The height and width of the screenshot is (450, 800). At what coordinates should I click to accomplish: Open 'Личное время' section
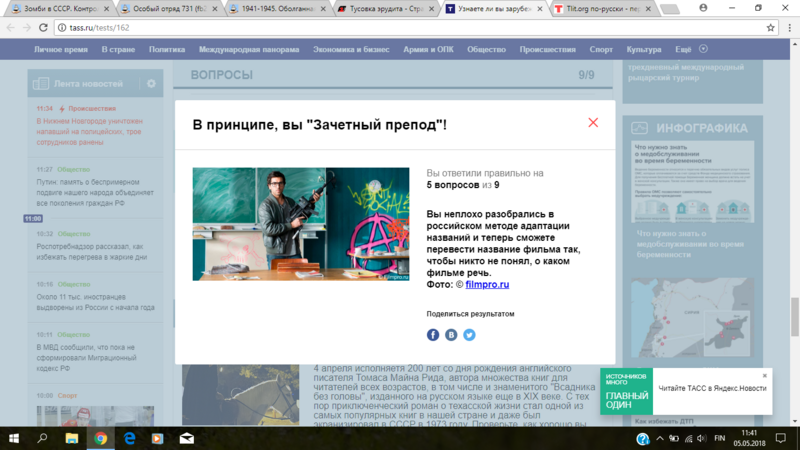pyautogui.click(x=61, y=49)
